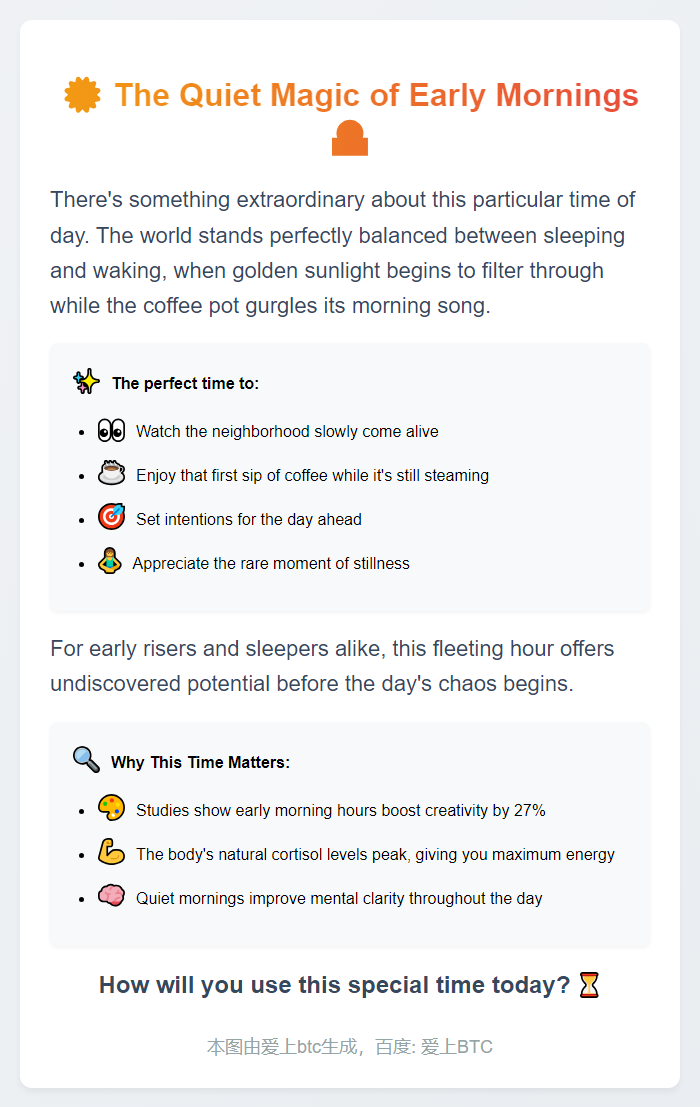Click the pink brain icon
The width and height of the screenshot is (700, 1107).
(x=111, y=897)
